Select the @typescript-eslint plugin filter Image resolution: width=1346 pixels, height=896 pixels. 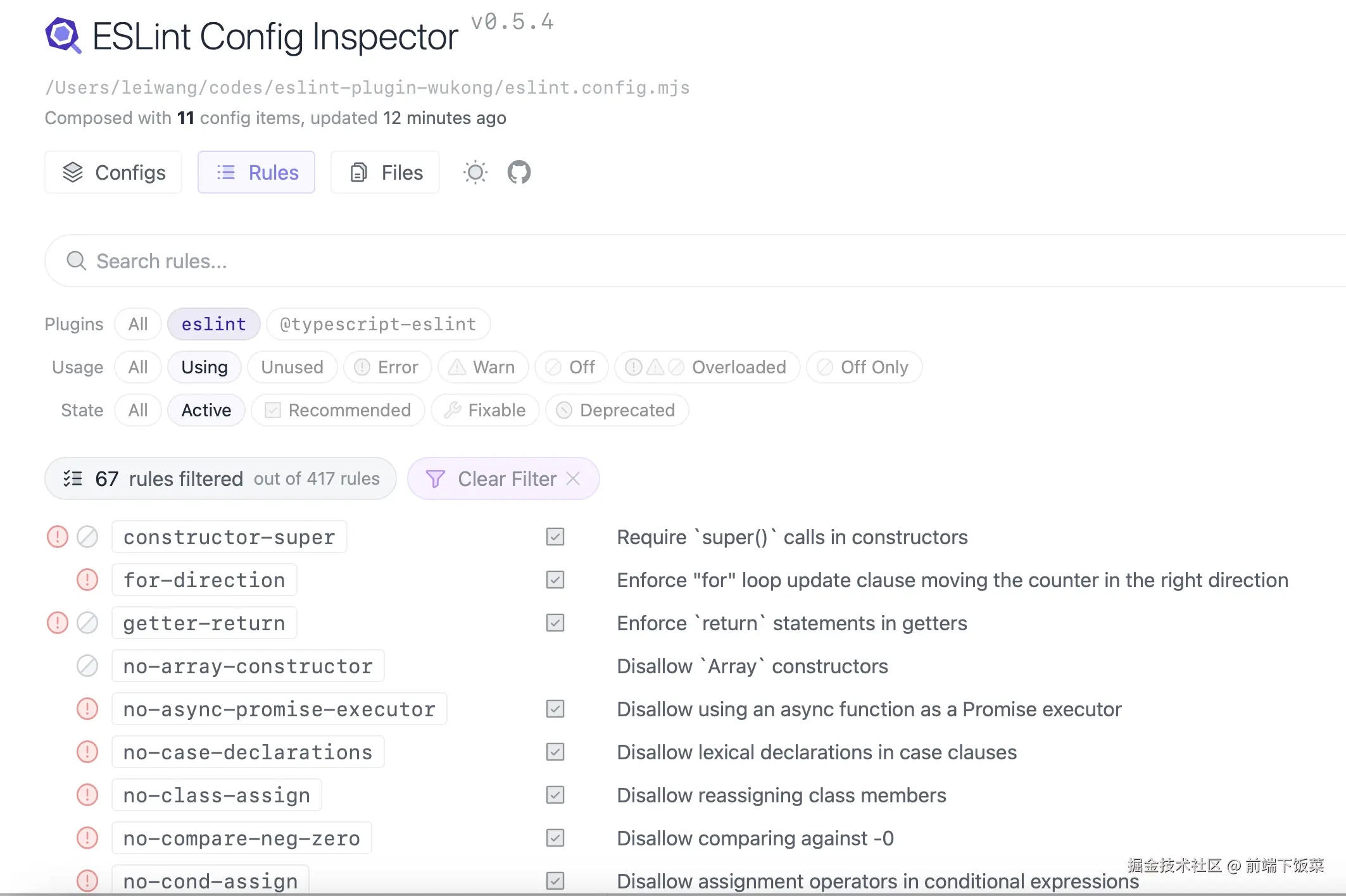pyautogui.click(x=378, y=325)
